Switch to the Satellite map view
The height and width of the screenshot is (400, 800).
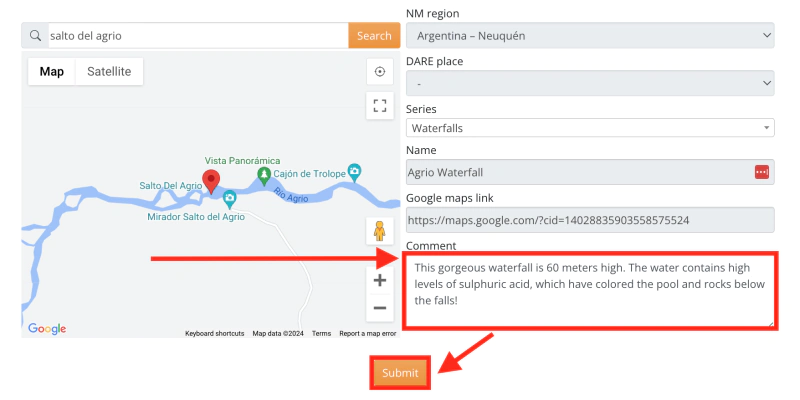109,72
